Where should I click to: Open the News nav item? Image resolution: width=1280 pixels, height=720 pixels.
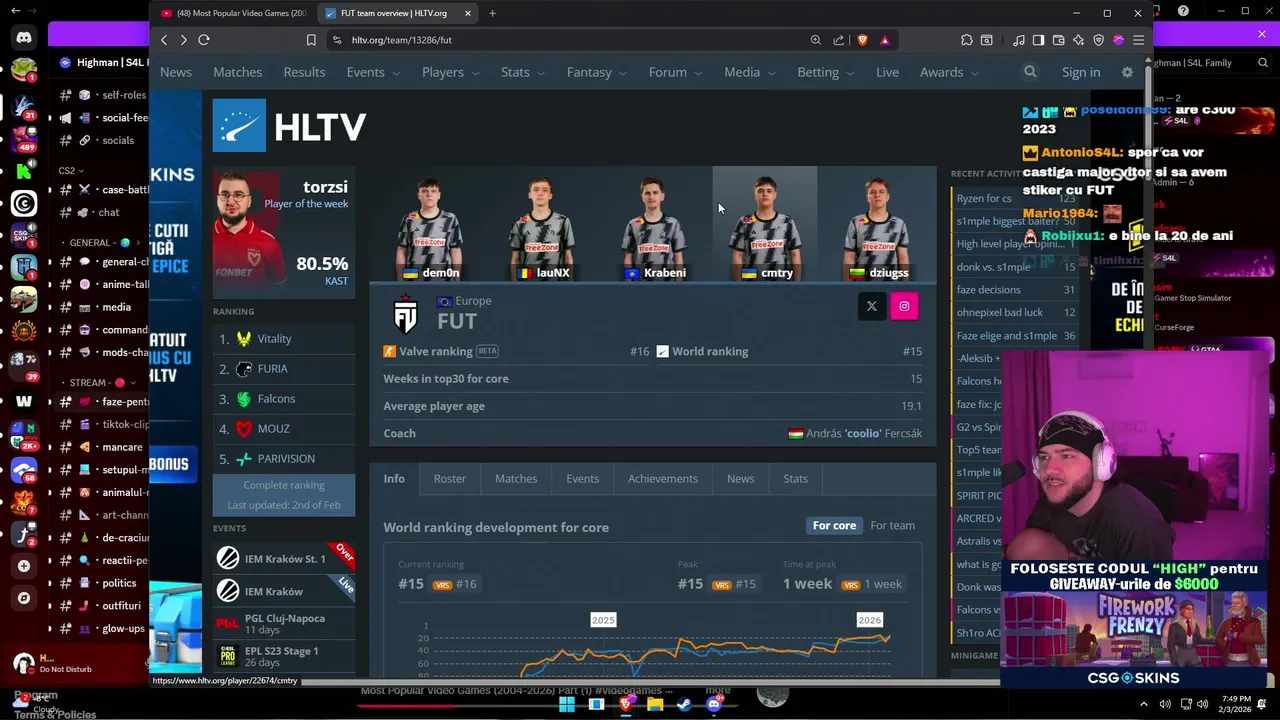tap(176, 72)
